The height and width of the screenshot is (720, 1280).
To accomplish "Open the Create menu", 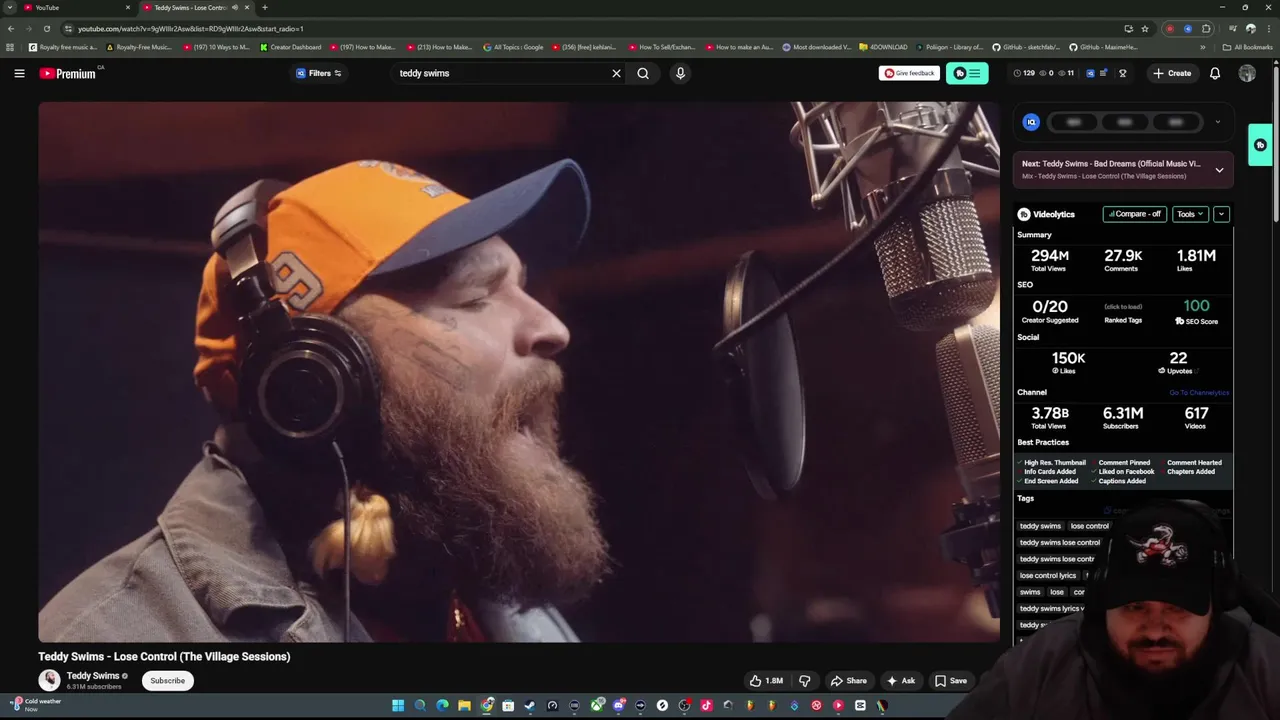I will point(1172,73).
